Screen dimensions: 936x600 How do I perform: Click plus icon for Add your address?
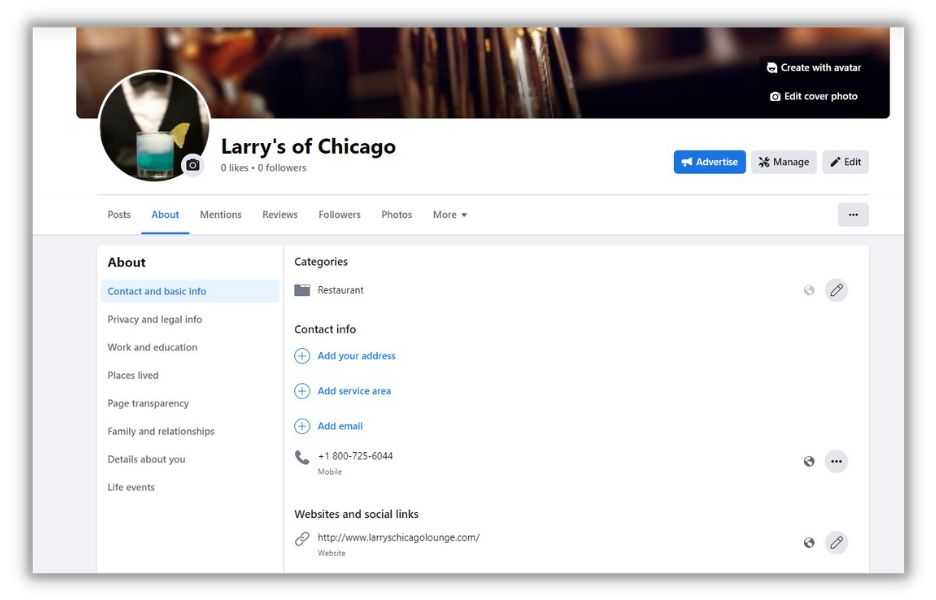pyautogui.click(x=302, y=356)
